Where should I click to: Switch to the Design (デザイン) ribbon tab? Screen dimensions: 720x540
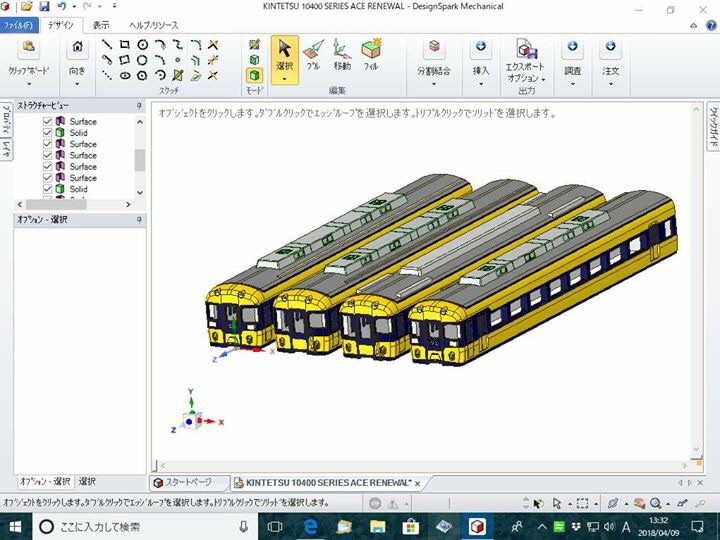tap(61, 25)
